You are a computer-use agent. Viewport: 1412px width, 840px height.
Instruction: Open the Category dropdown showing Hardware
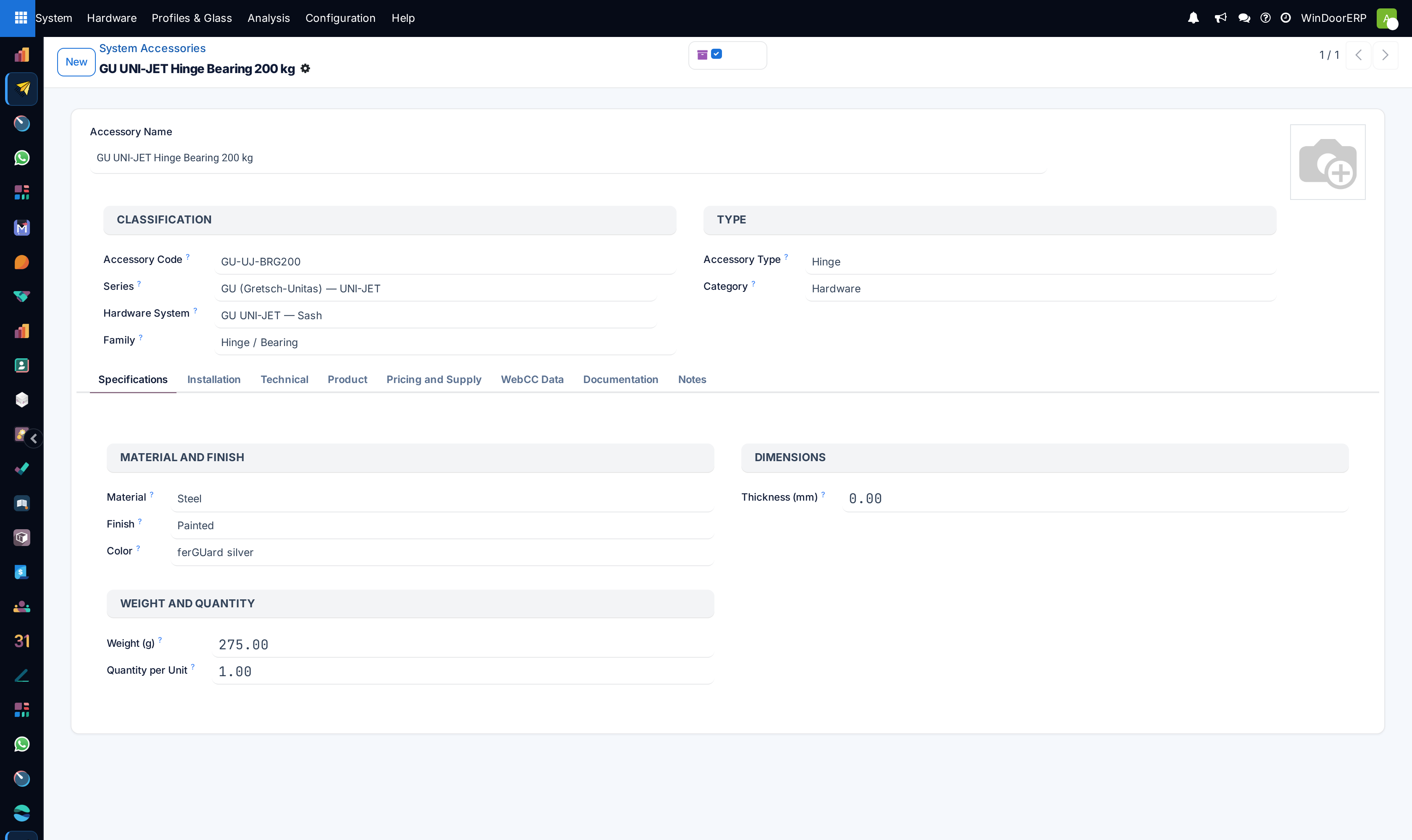tap(1041, 289)
